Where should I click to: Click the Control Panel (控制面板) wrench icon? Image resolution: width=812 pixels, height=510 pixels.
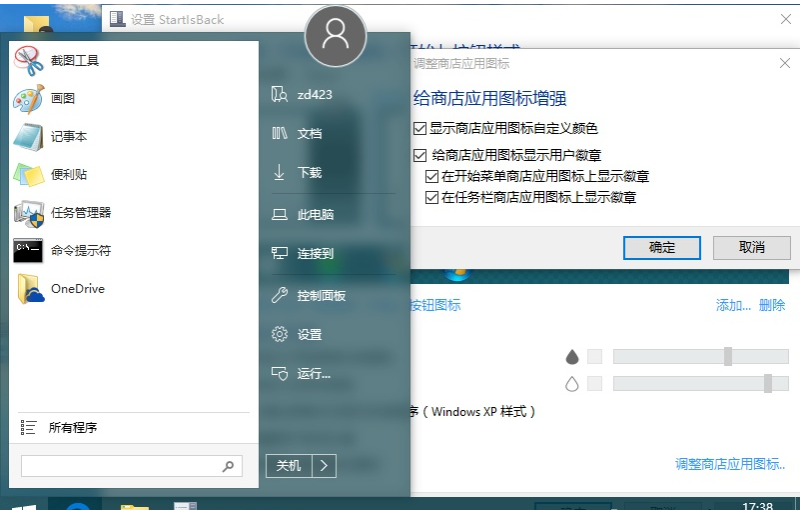coord(280,295)
